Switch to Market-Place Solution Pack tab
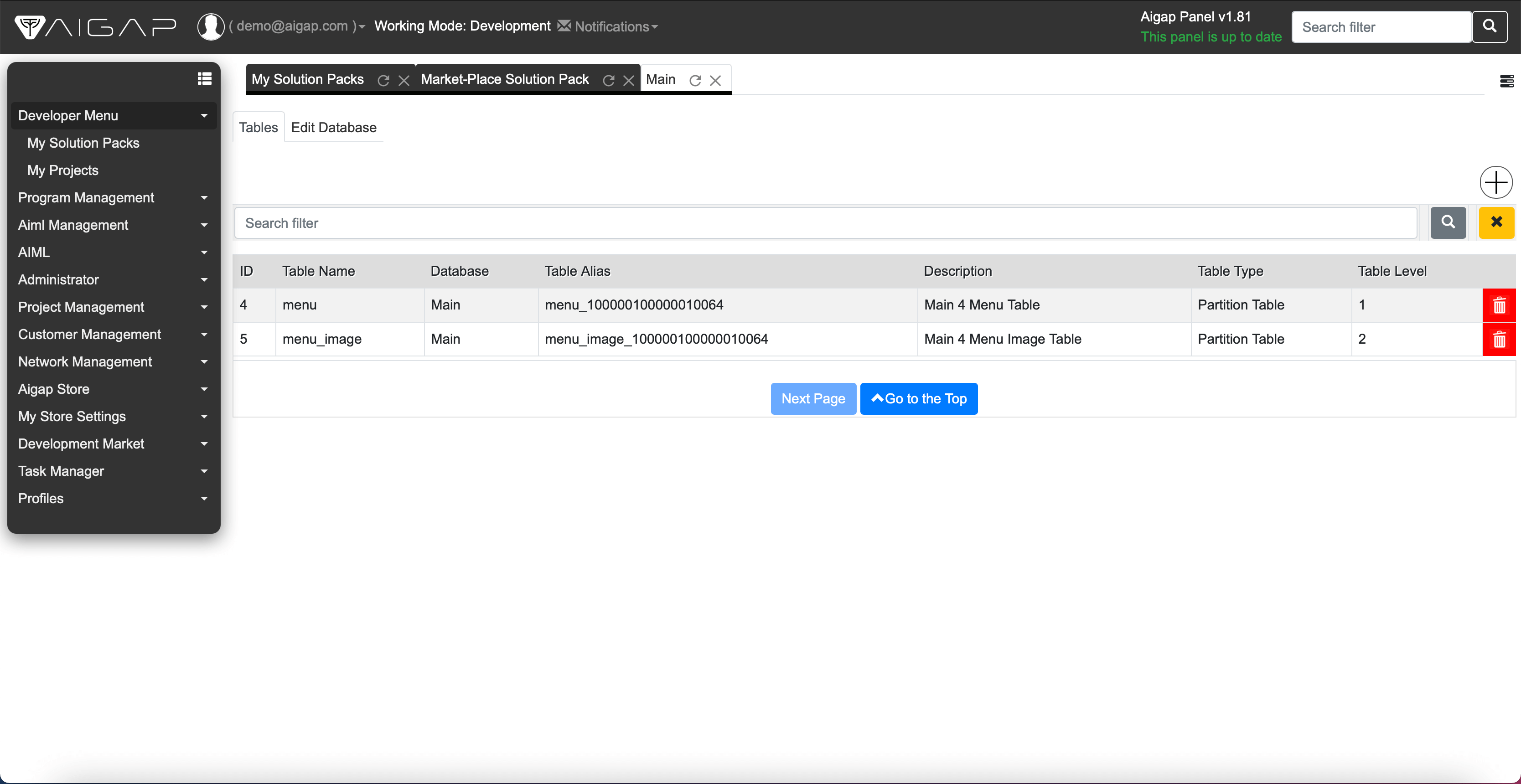This screenshot has width=1521, height=784. pos(505,79)
